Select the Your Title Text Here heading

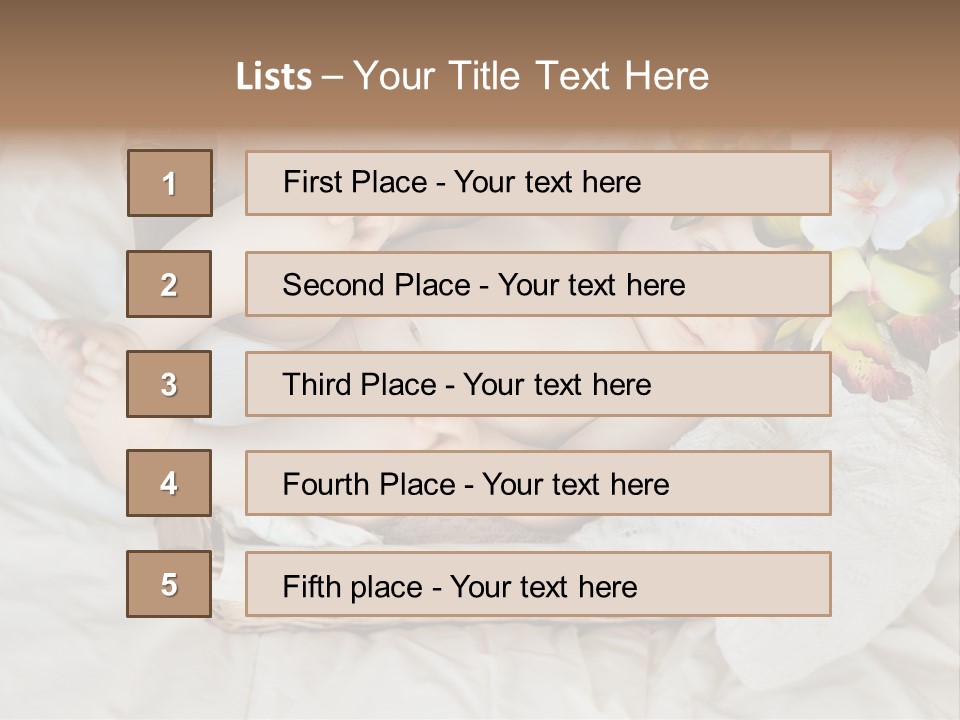[531, 76]
